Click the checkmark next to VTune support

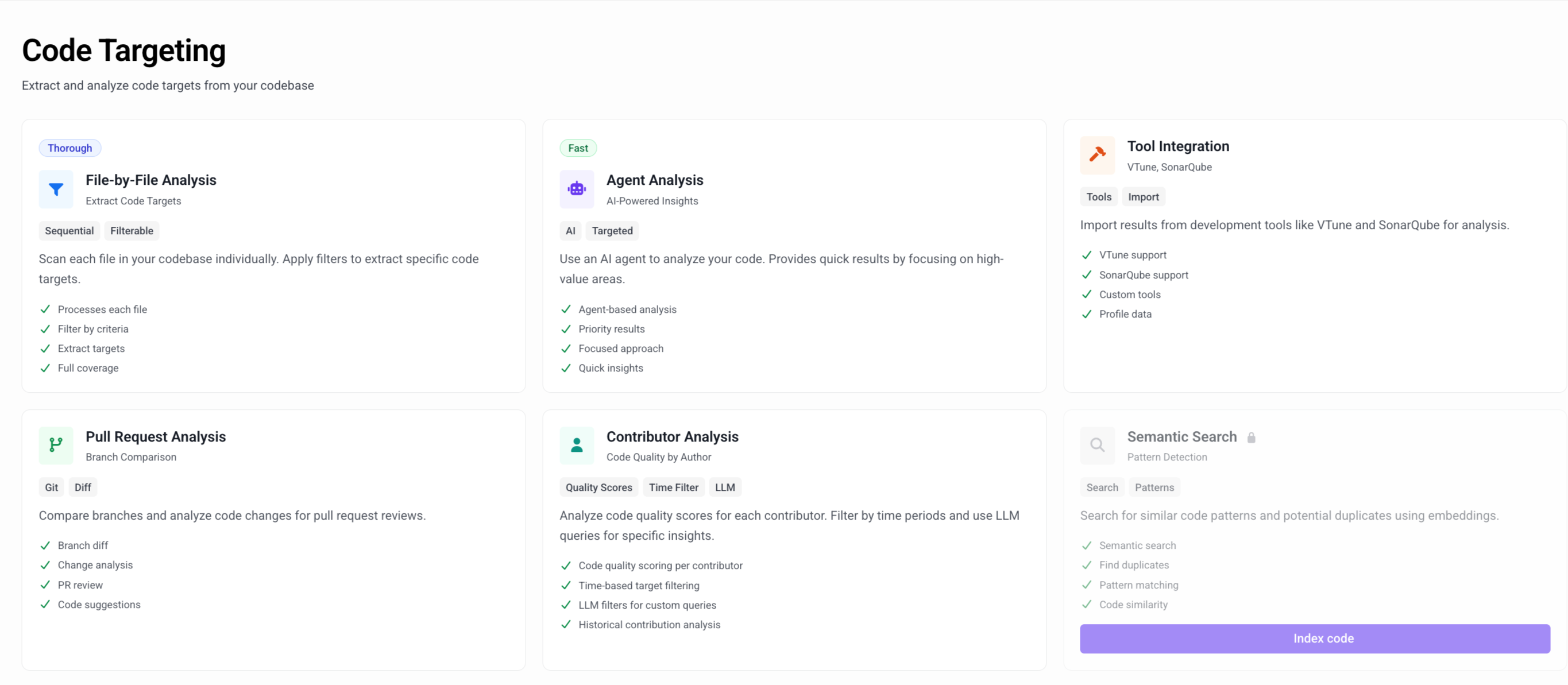(1087, 255)
